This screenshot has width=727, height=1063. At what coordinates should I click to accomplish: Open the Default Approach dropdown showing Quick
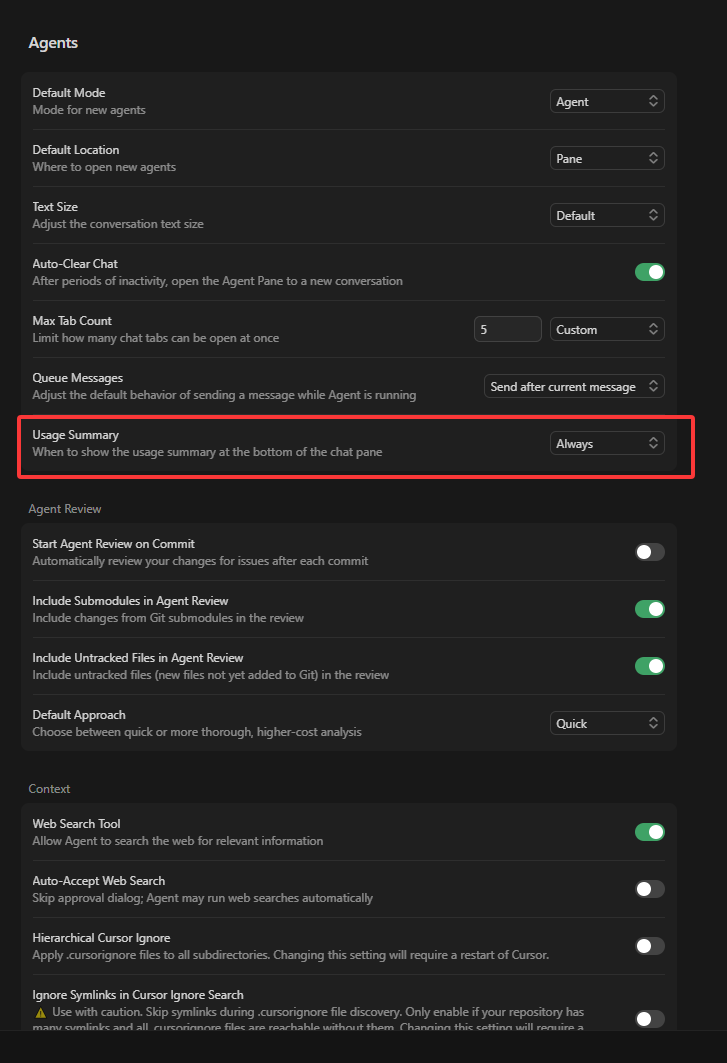pyautogui.click(x=607, y=723)
